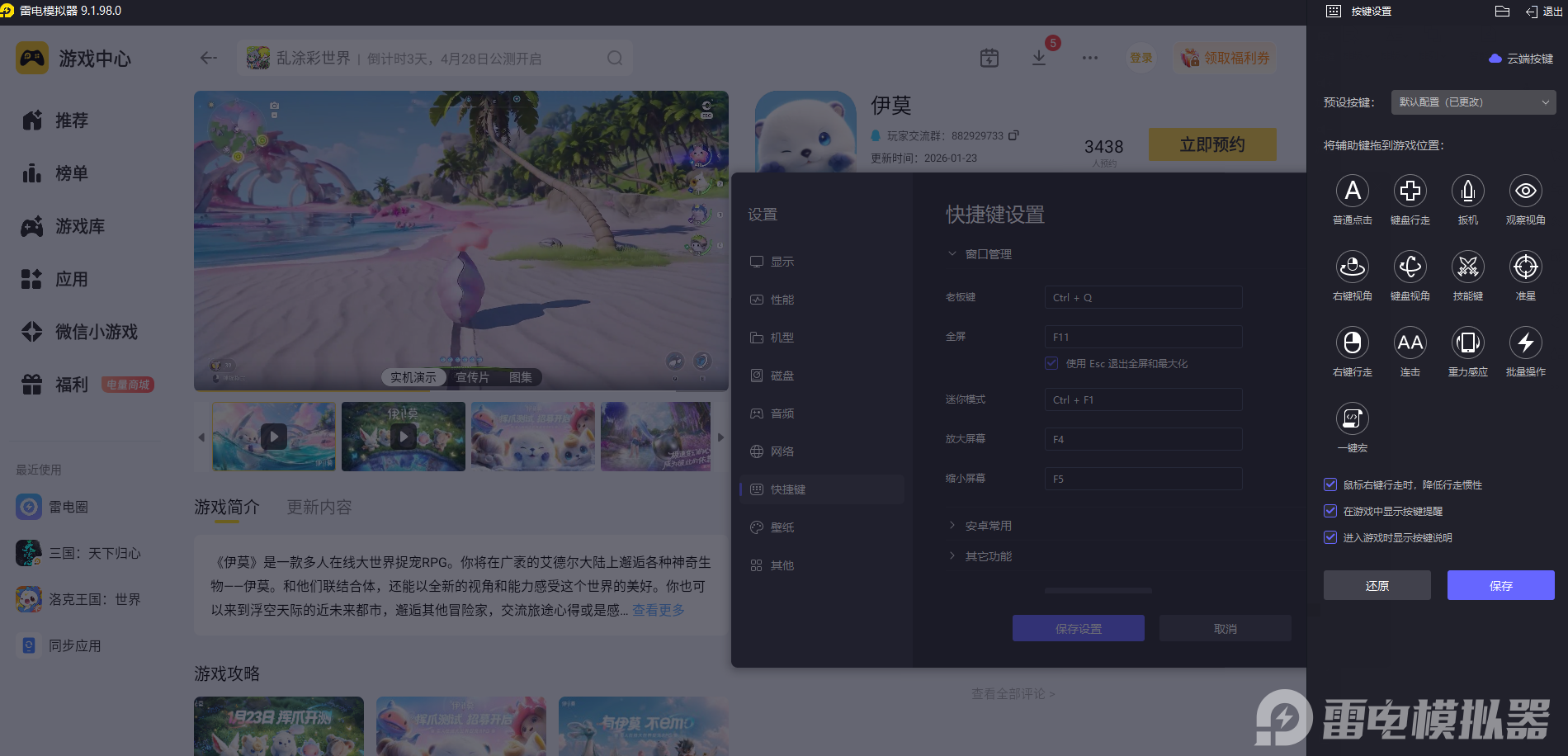
Task: Switch to the 更新内容 tab
Action: (x=319, y=507)
